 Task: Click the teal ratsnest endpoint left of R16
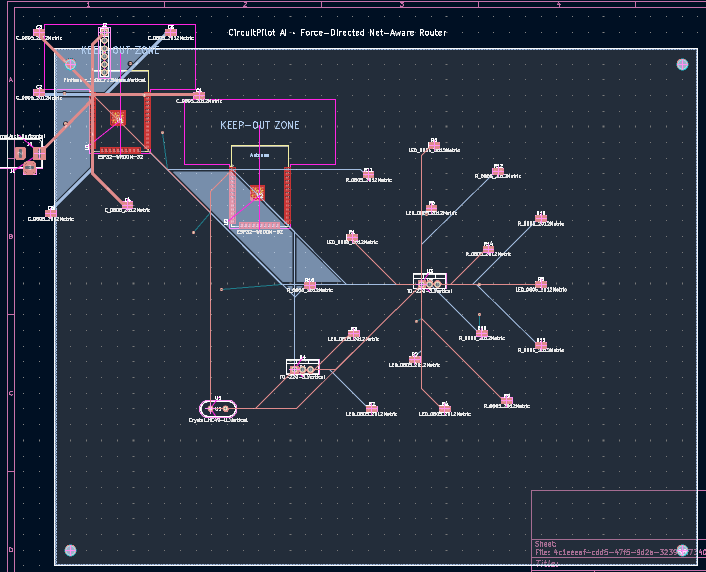point(222,289)
